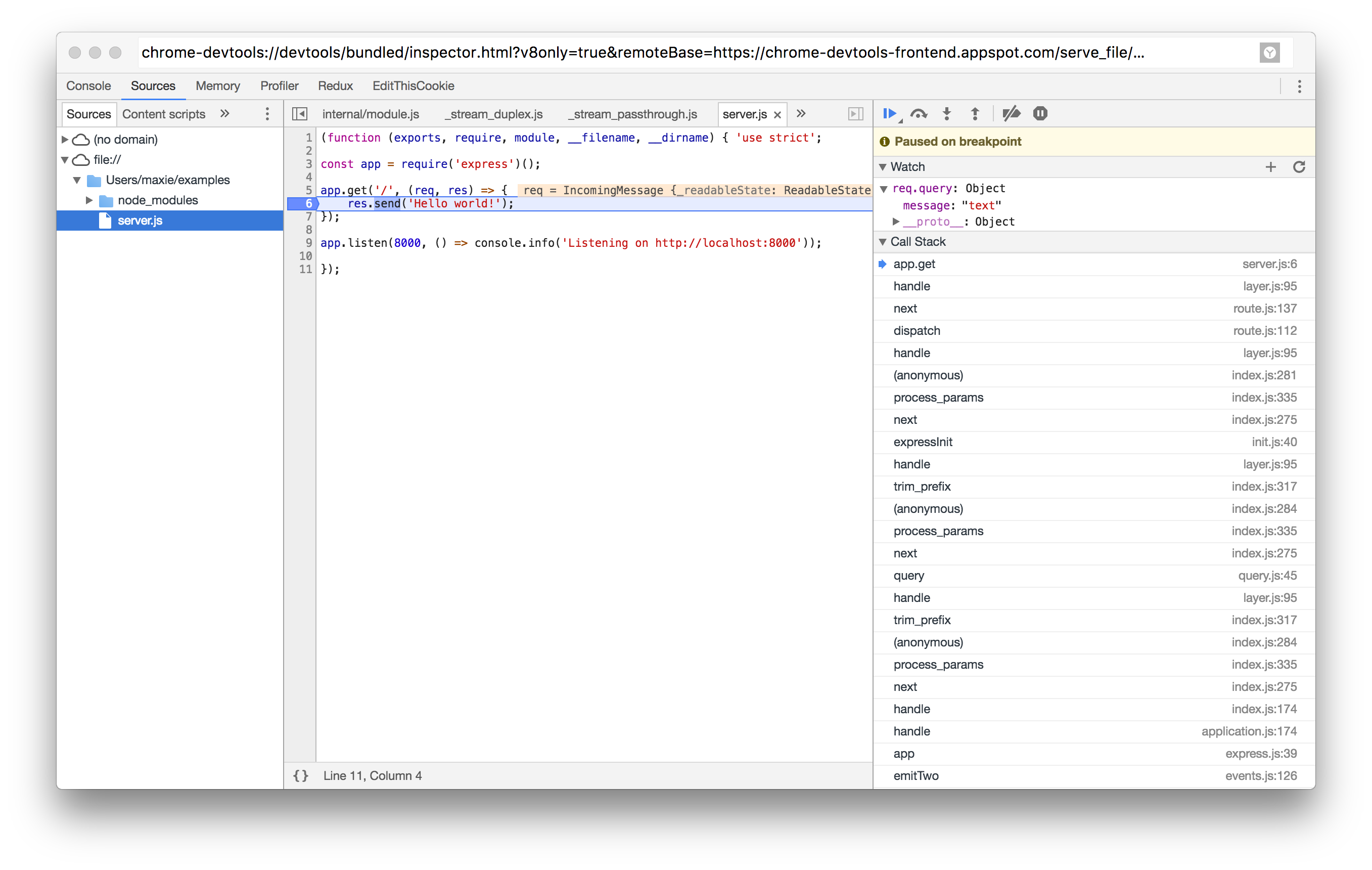Switch to the Memory tab
Screen dimensions: 1372x870
(x=218, y=86)
